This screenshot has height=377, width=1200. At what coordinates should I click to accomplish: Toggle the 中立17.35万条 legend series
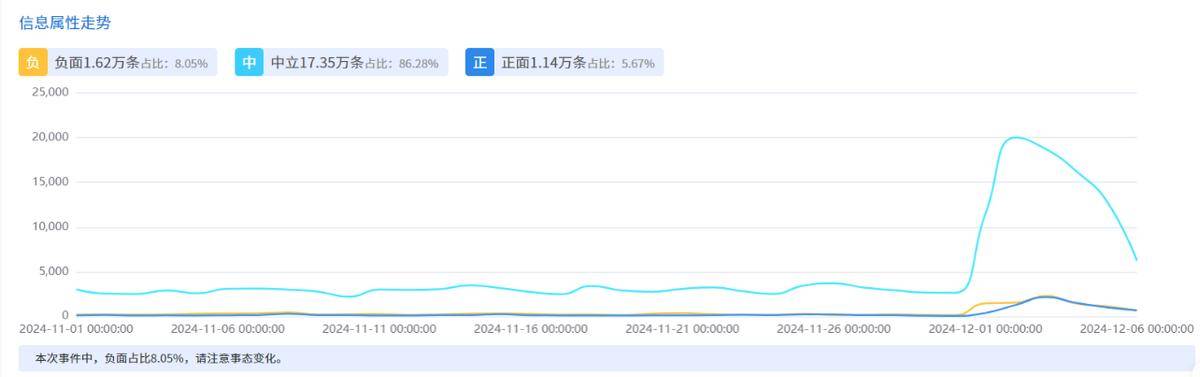coord(341,63)
